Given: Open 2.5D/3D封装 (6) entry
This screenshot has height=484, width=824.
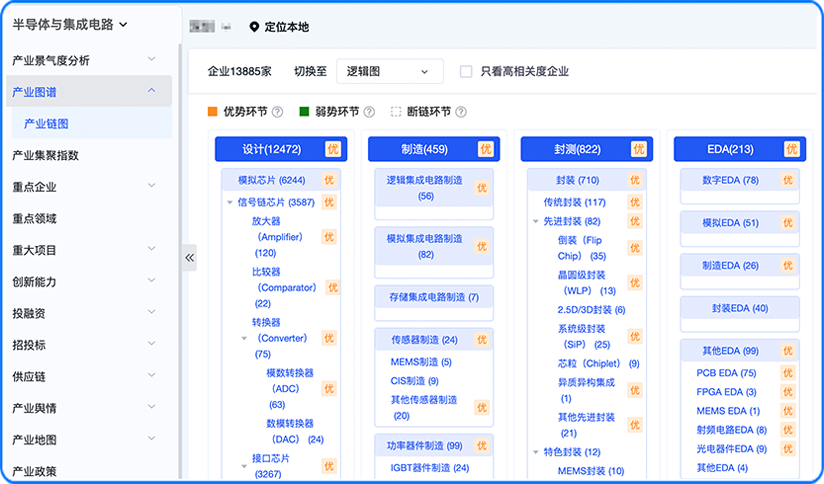Looking at the screenshot, I should click(591, 310).
